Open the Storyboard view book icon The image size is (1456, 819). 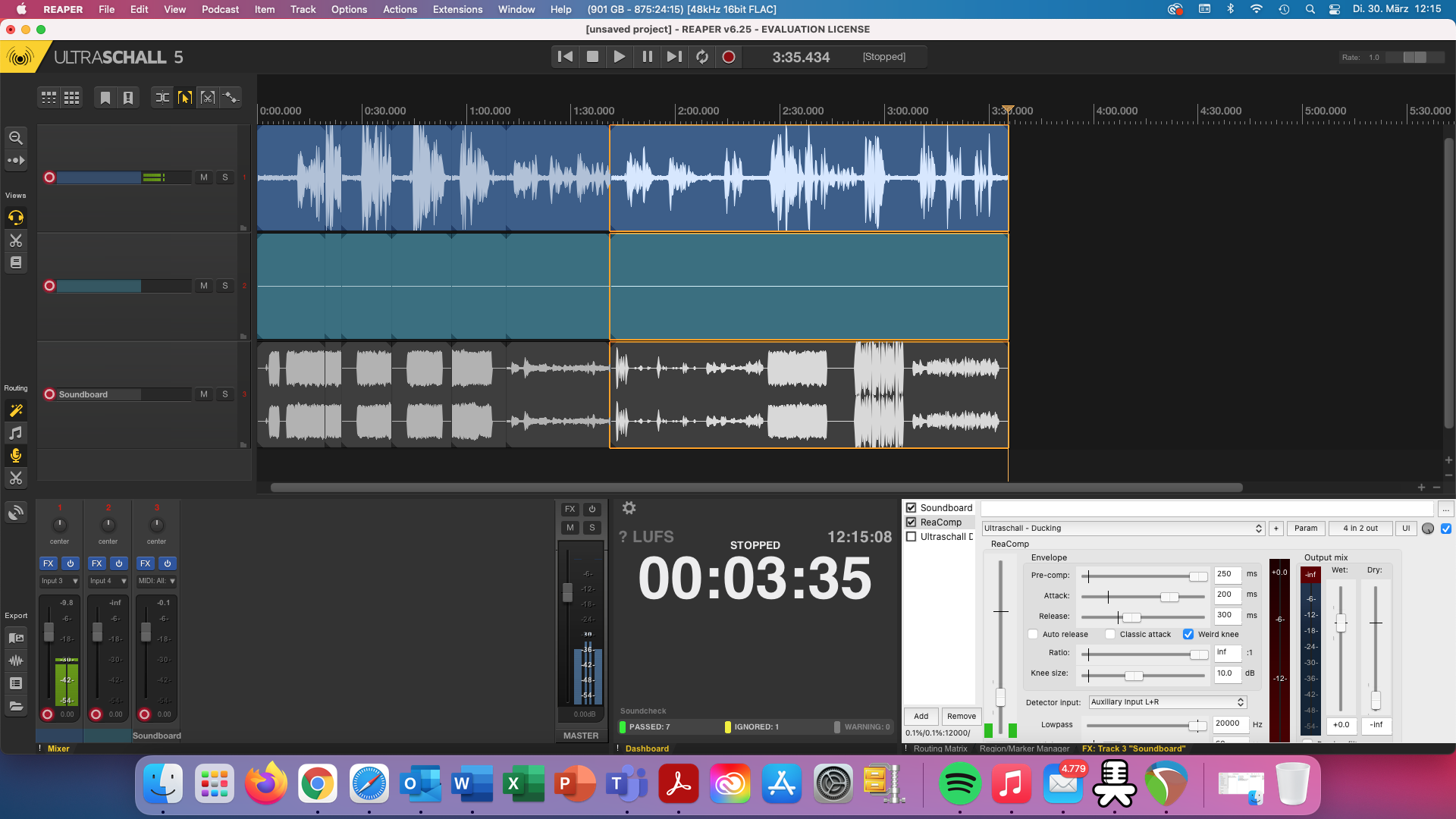(x=15, y=262)
